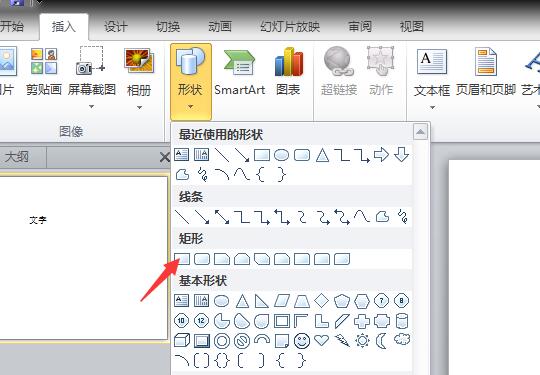Select elbow connector in 线条 section
540x375 pixels.
coord(242,217)
